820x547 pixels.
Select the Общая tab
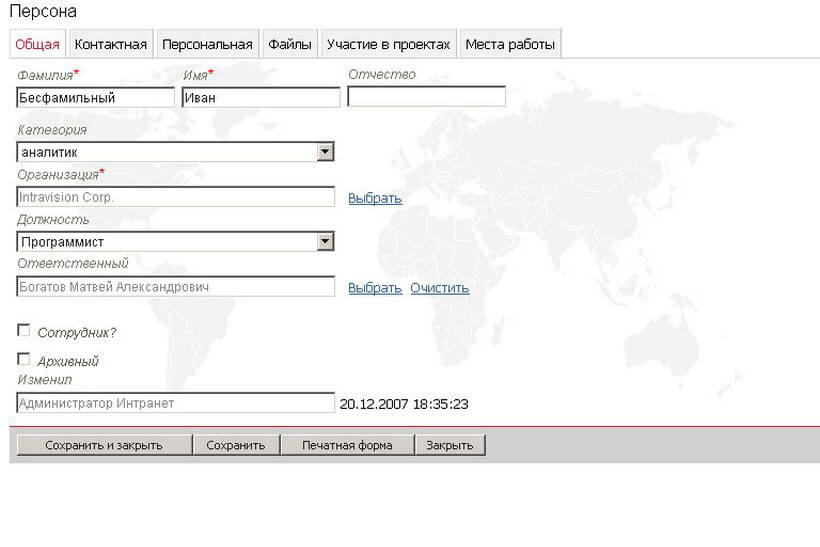[x=37, y=44]
